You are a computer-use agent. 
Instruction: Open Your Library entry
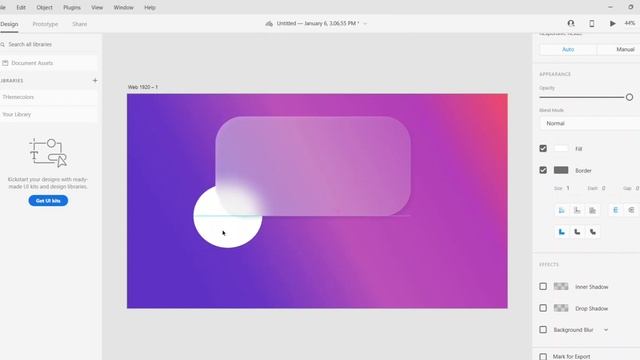pyautogui.click(x=48, y=114)
